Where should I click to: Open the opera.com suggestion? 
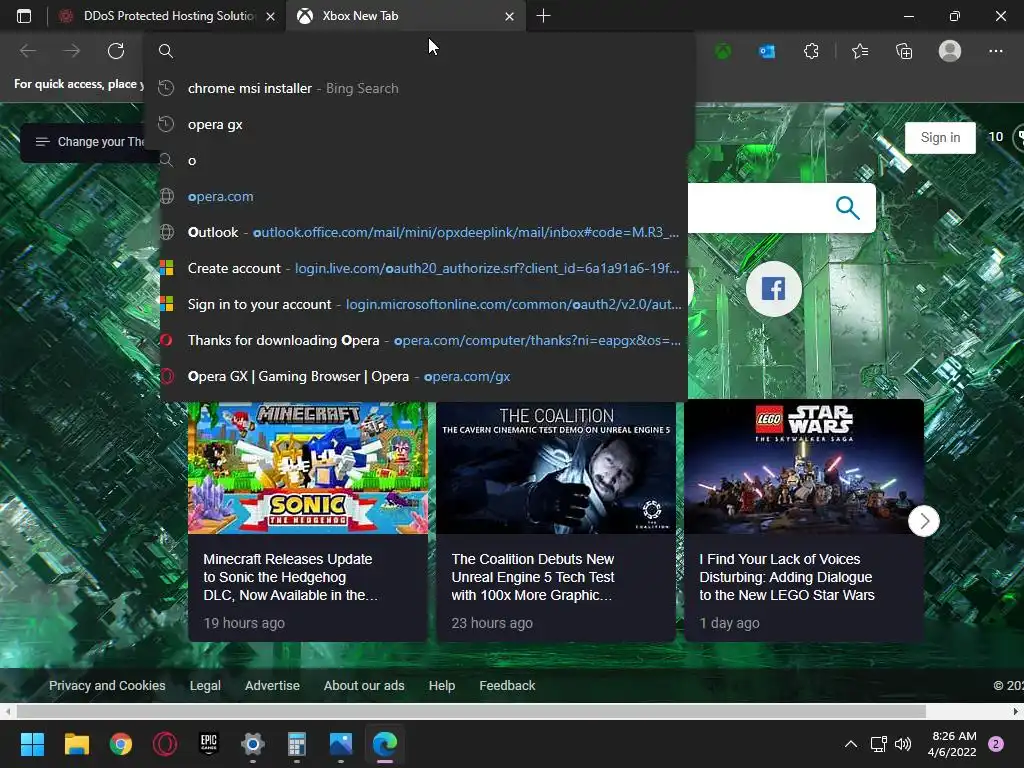tap(423, 196)
